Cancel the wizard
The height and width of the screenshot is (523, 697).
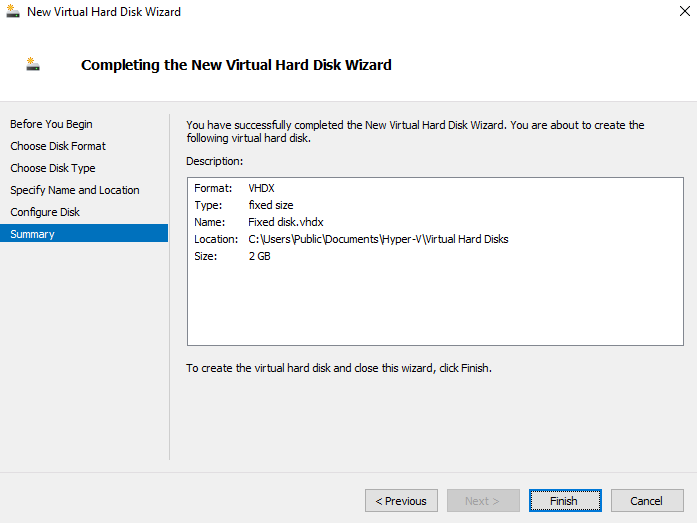tap(647, 501)
